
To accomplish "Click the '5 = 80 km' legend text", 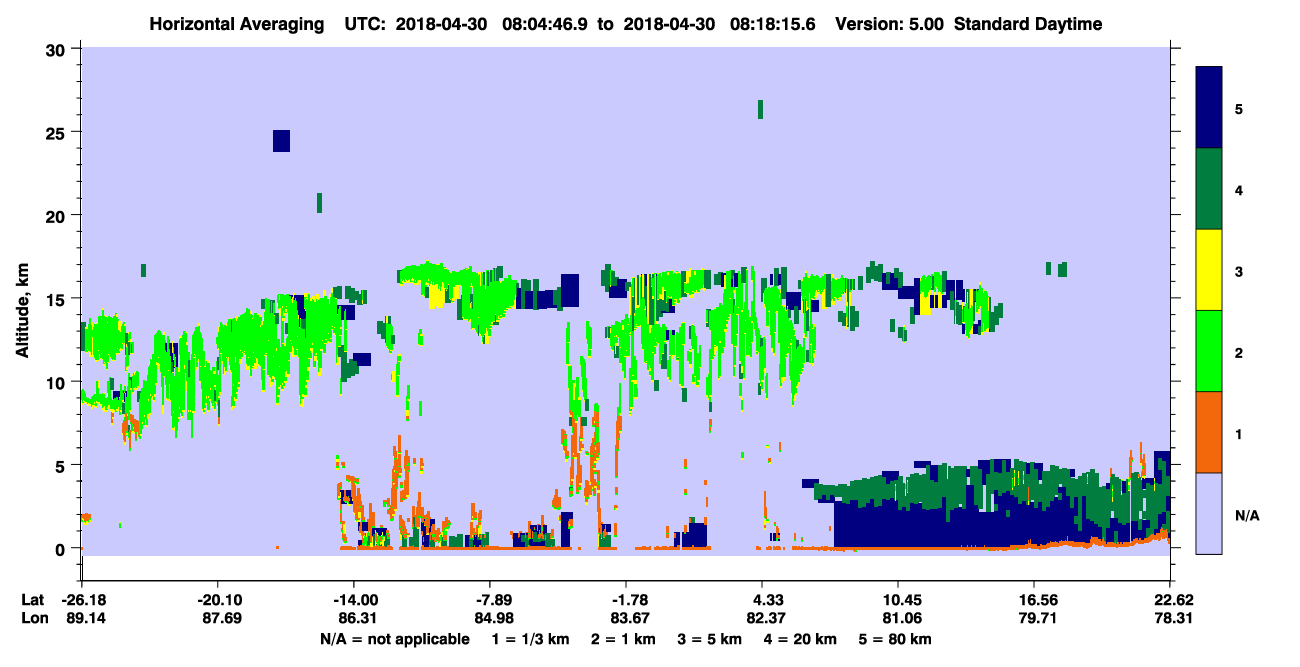I will point(897,639).
